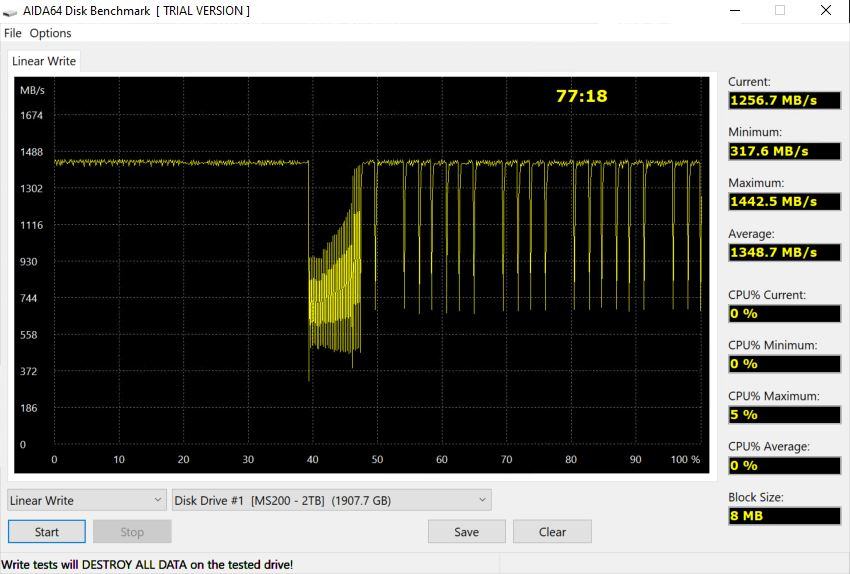Save the benchmark result

point(466,532)
